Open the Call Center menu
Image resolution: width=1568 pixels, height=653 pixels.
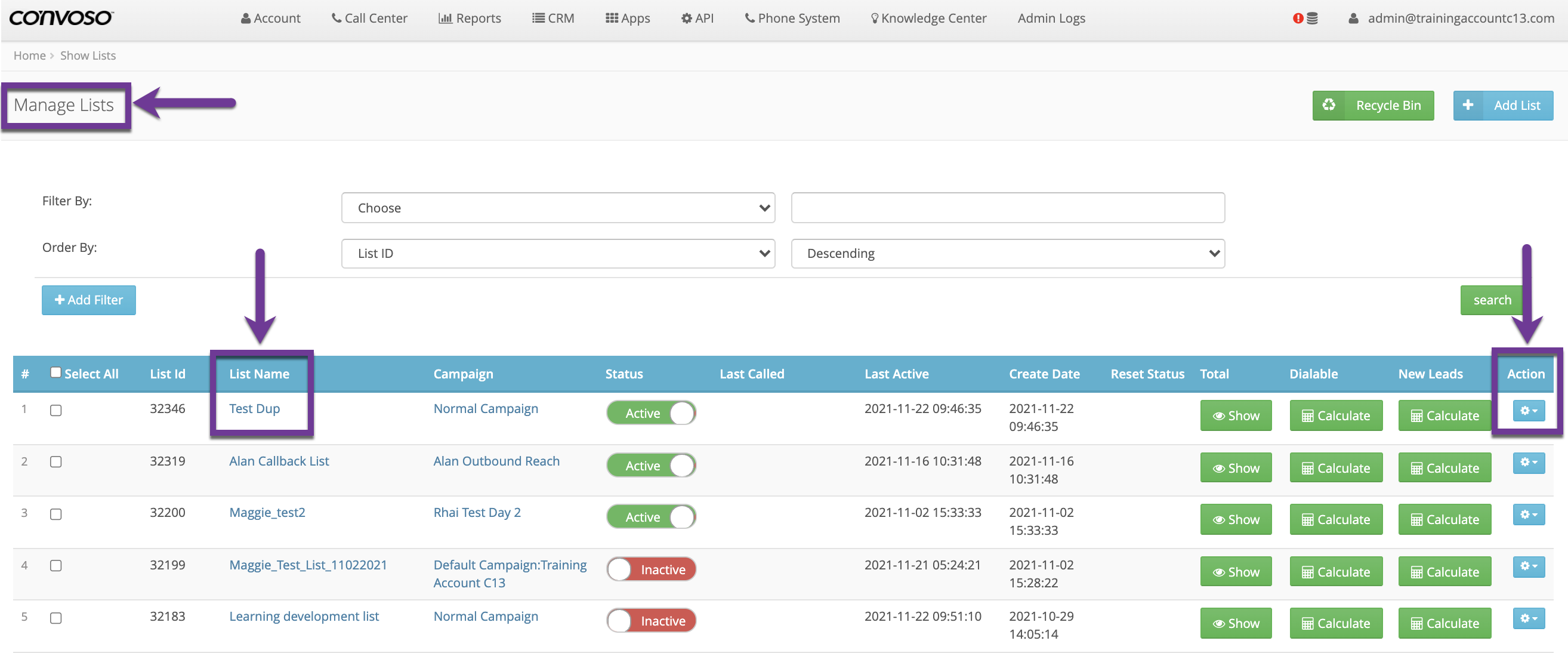(x=369, y=19)
